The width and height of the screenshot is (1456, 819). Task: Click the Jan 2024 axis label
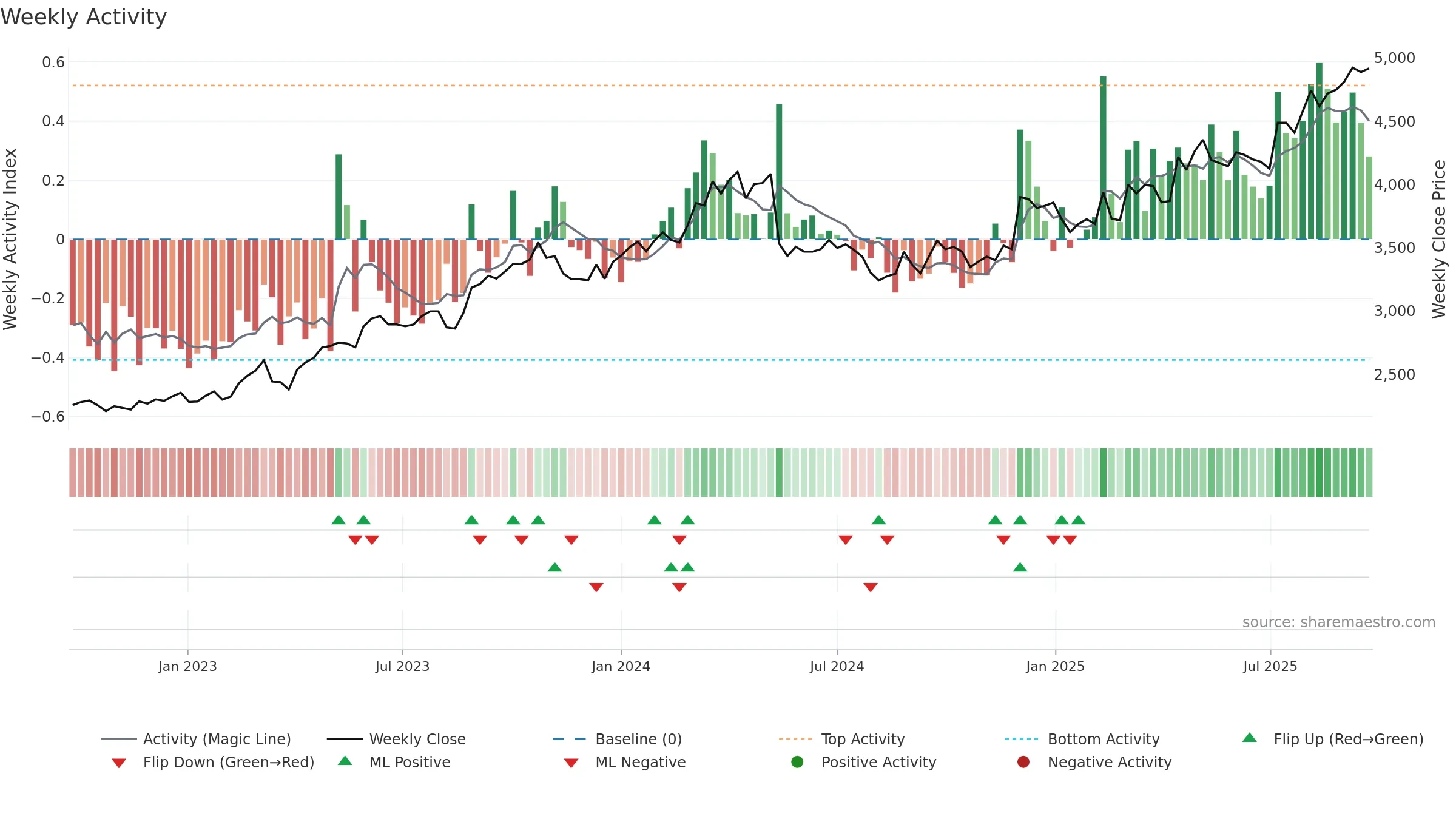tap(621, 666)
